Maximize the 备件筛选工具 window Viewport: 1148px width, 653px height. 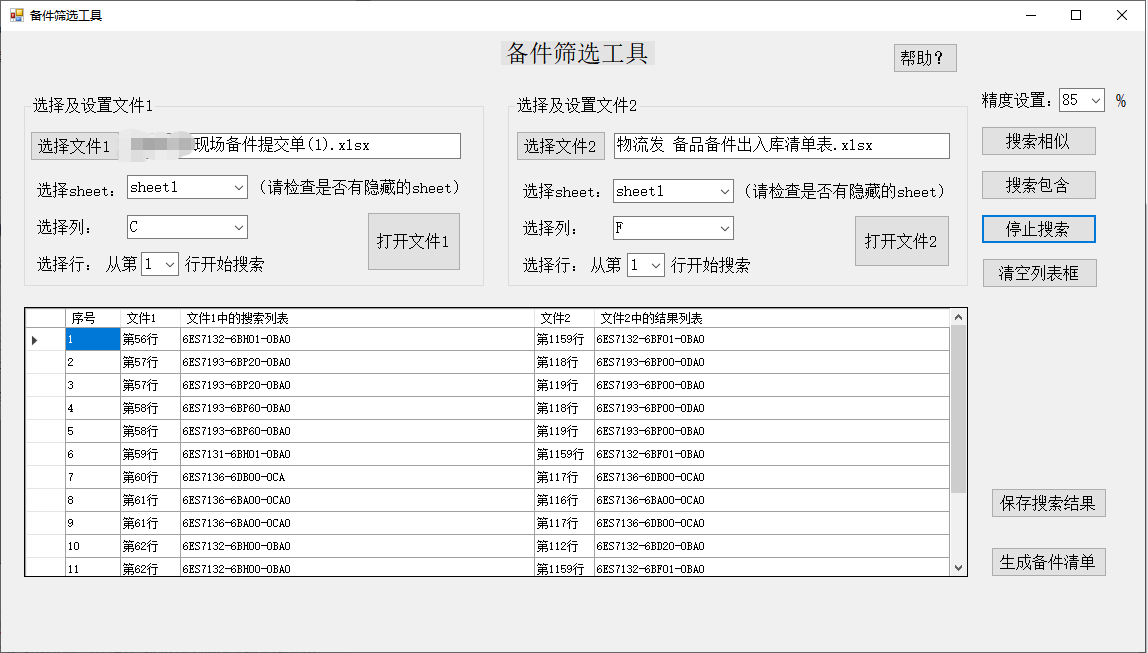[1076, 15]
